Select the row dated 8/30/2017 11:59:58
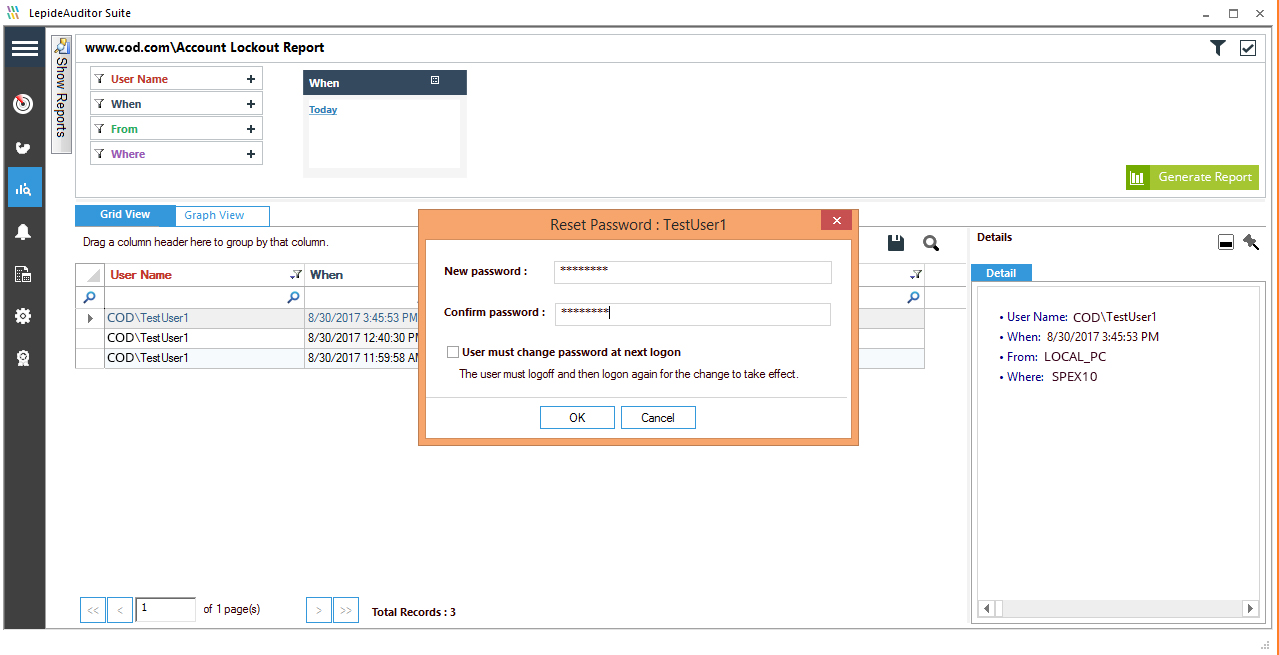Image resolution: width=1279 pixels, height=655 pixels. (x=500, y=358)
